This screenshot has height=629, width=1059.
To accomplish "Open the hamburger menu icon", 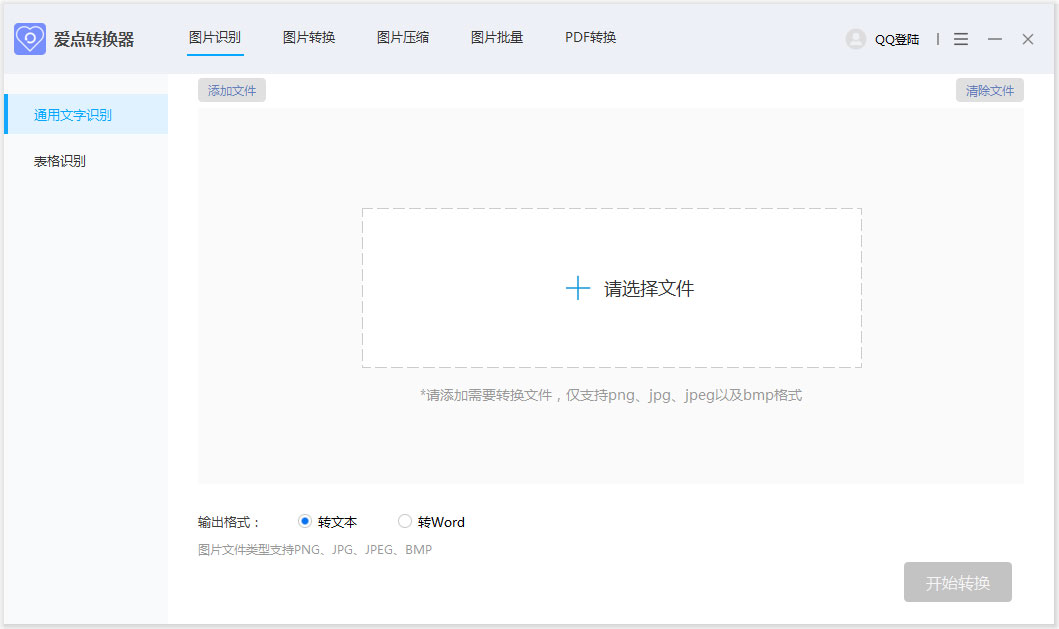I will tap(961, 39).
